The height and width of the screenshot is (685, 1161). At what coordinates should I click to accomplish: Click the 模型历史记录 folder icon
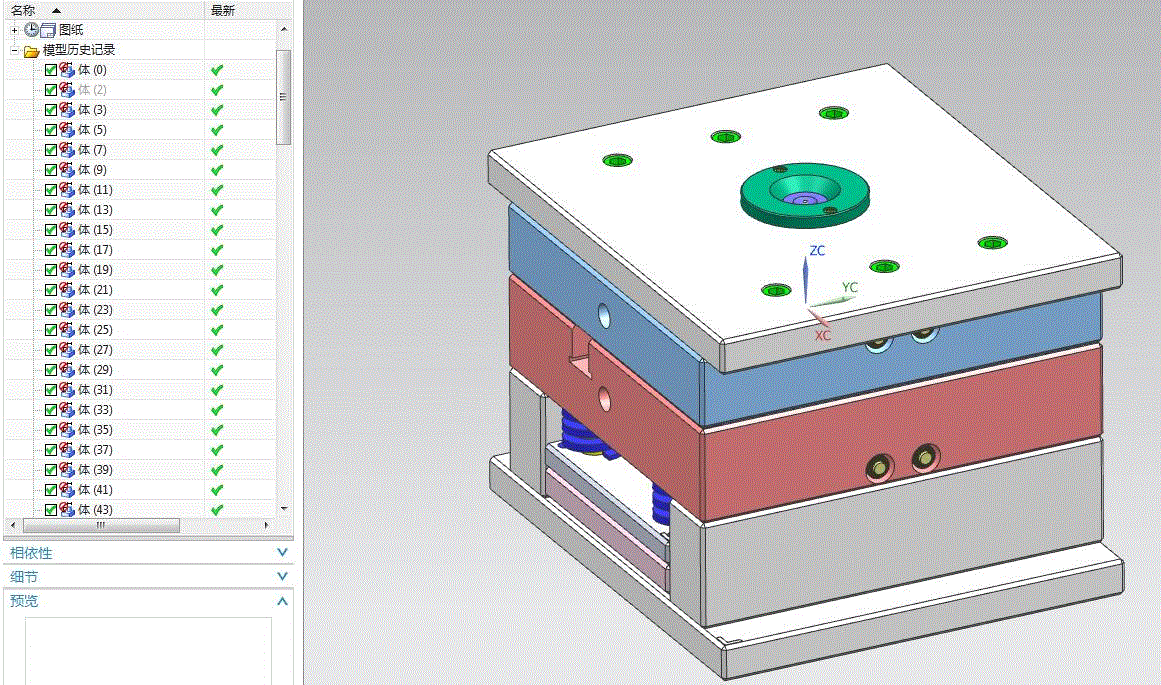click(31, 50)
